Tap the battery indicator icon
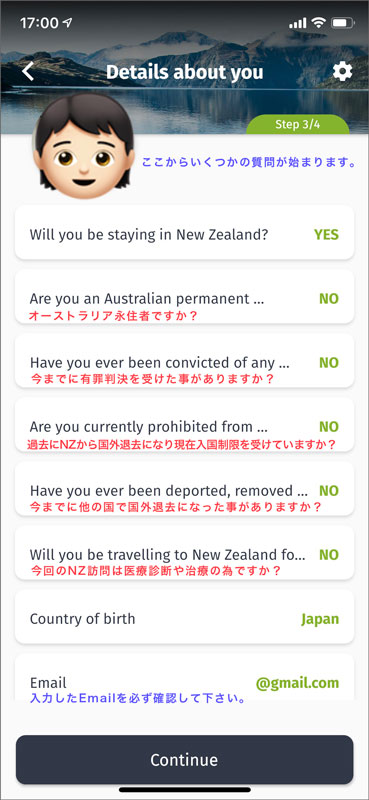This screenshot has height=800, width=369. tap(342, 23)
